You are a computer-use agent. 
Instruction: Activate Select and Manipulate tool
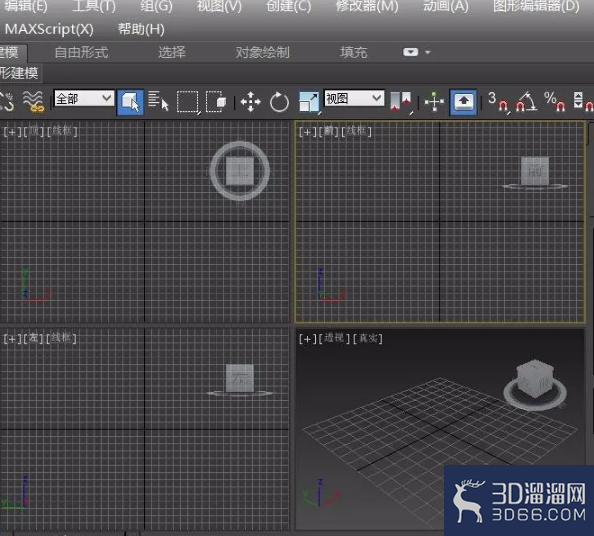(434, 102)
